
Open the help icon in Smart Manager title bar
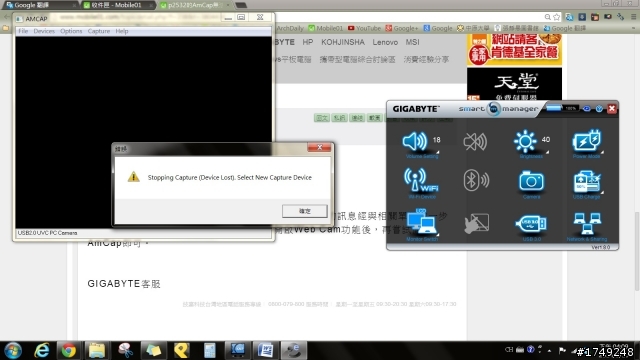(x=599, y=109)
